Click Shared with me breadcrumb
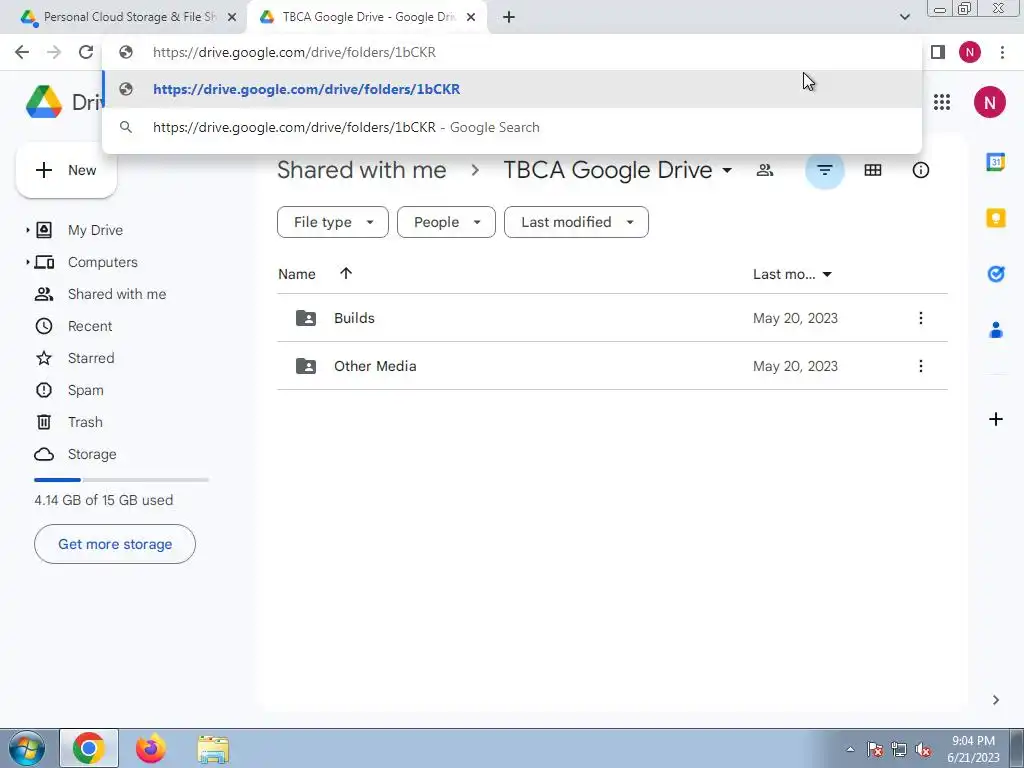1024x768 pixels. 362,170
